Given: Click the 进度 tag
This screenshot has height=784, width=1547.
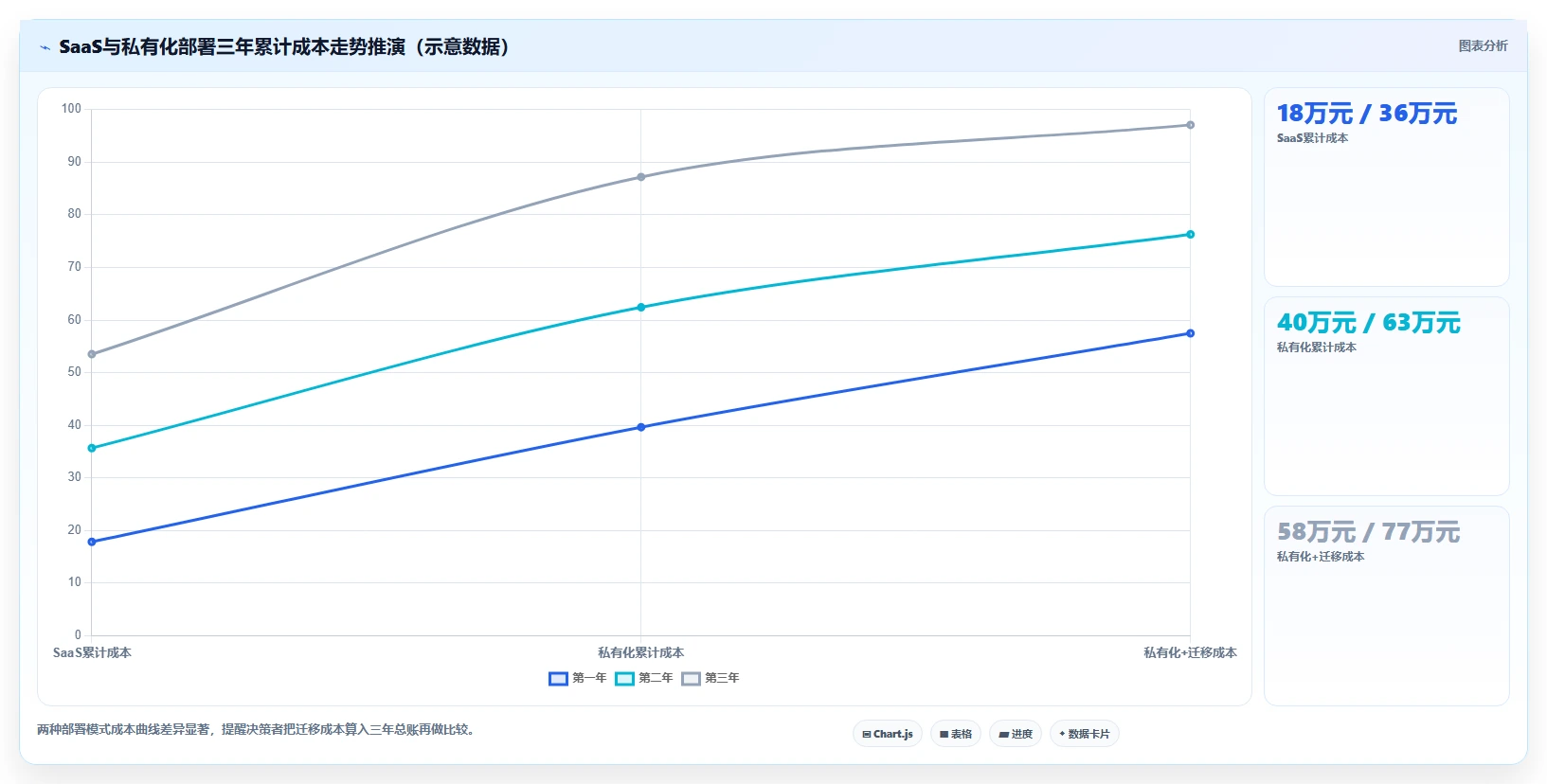Looking at the screenshot, I should pyautogui.click(x=1016, y=734).
